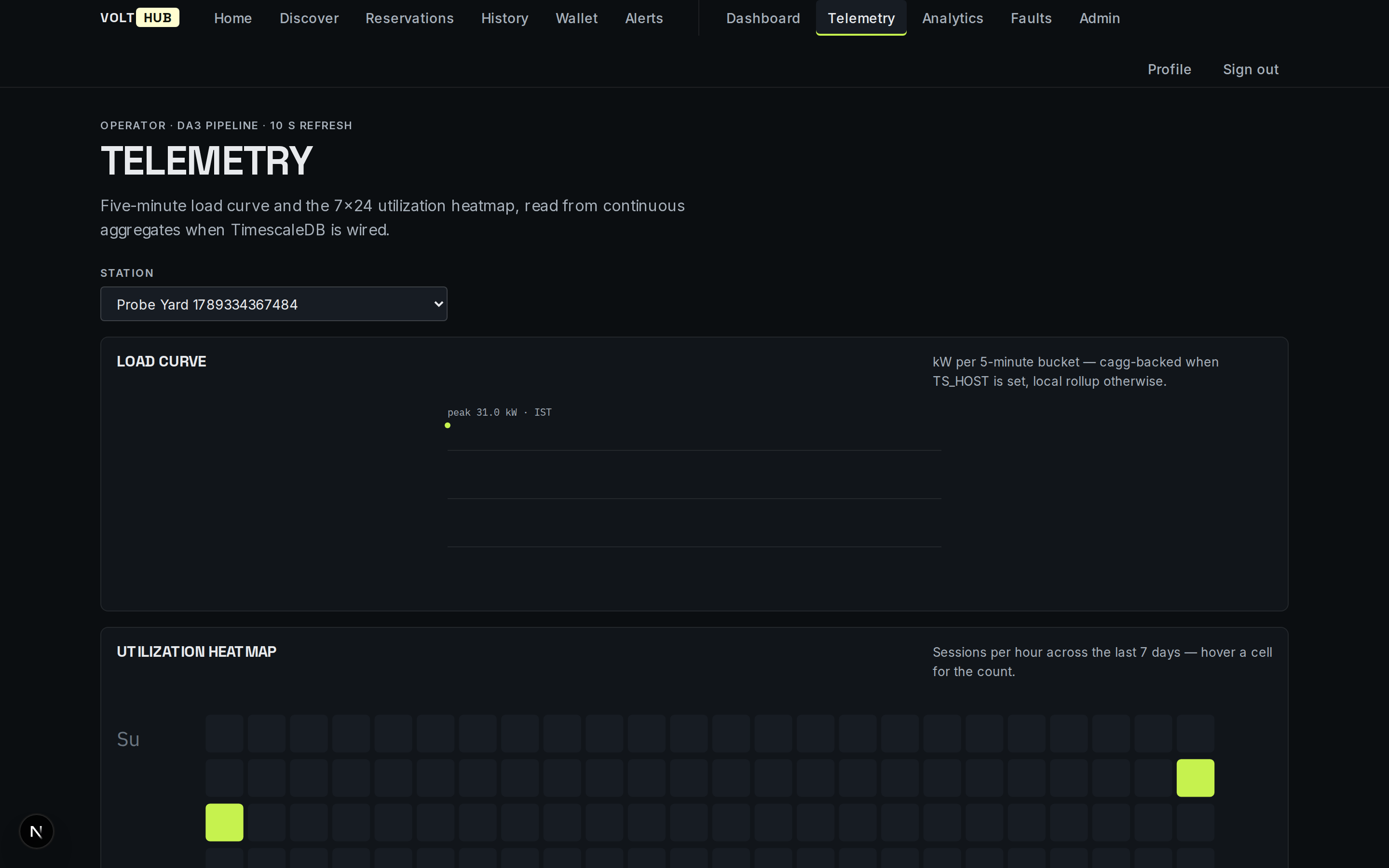The width and height of the screenshot is (1389, 868).
Task: Click the 'STATION' field label
Action: point(127,272)
